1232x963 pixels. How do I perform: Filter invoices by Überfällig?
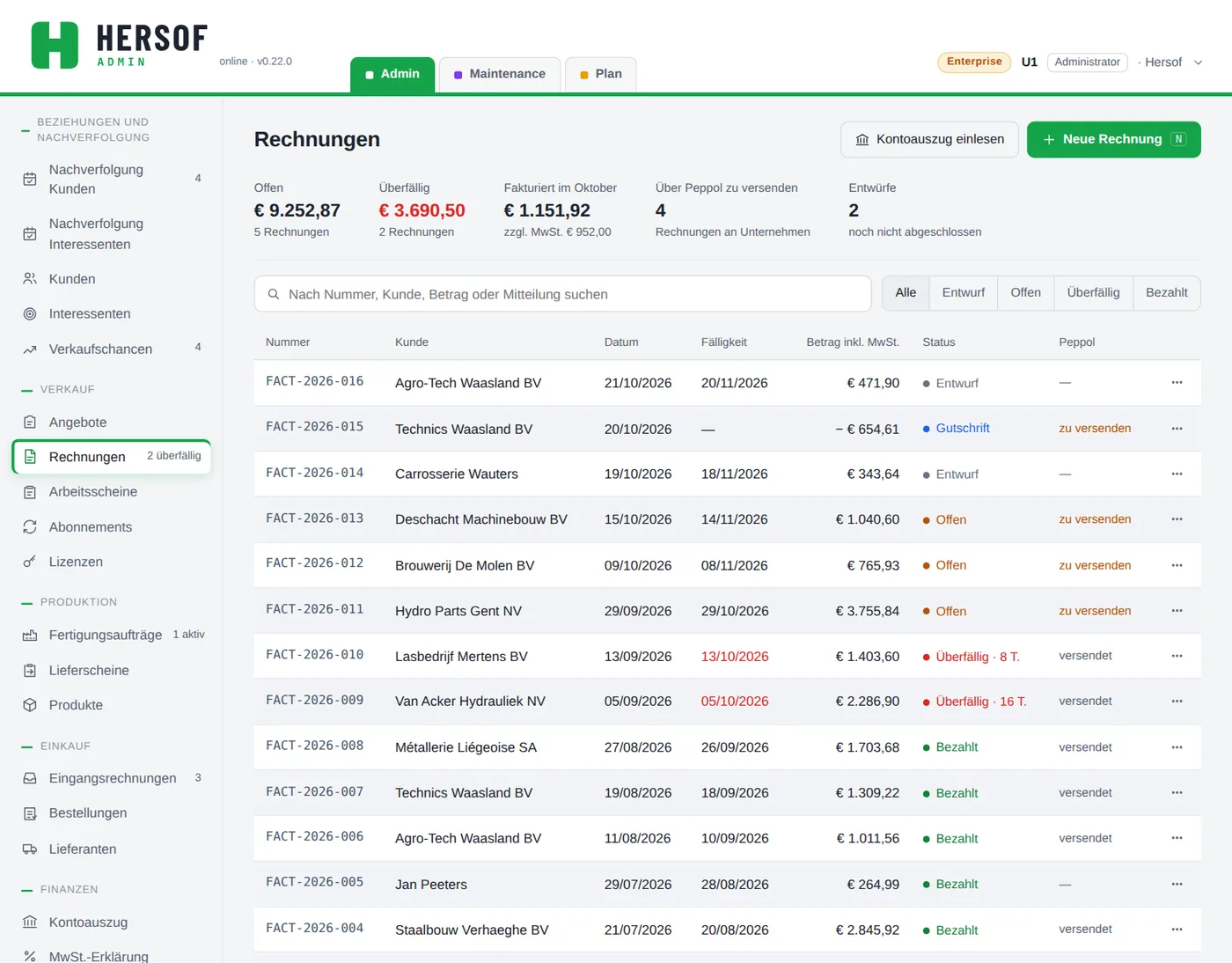[x=1093, y=293]
